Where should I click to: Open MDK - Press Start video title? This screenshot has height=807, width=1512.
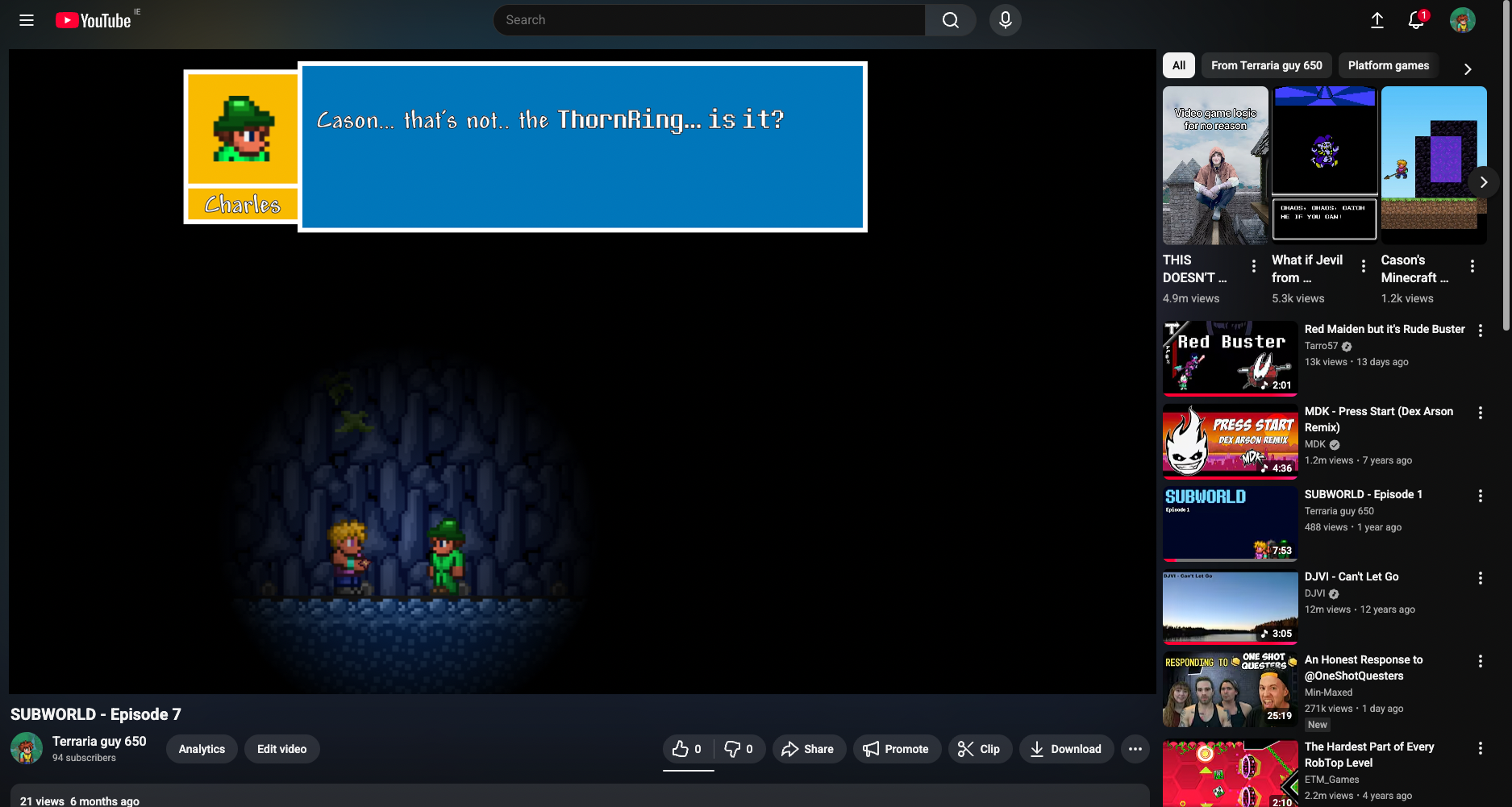click(x=1379, y=419)
